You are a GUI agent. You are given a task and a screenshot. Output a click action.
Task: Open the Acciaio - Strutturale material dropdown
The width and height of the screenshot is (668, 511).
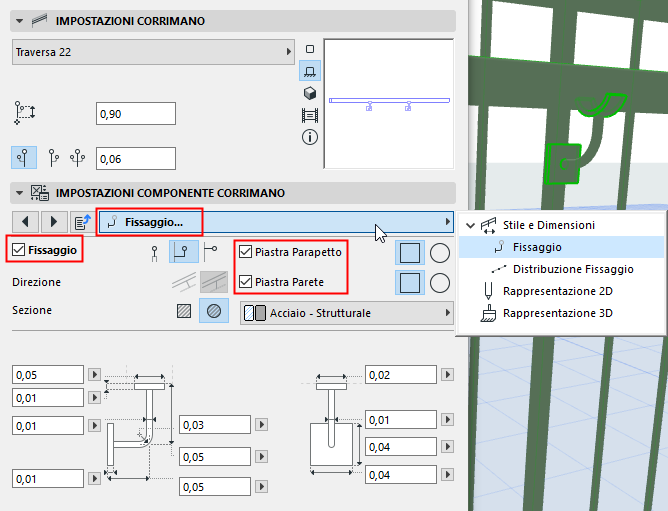[x=347, y=313]
